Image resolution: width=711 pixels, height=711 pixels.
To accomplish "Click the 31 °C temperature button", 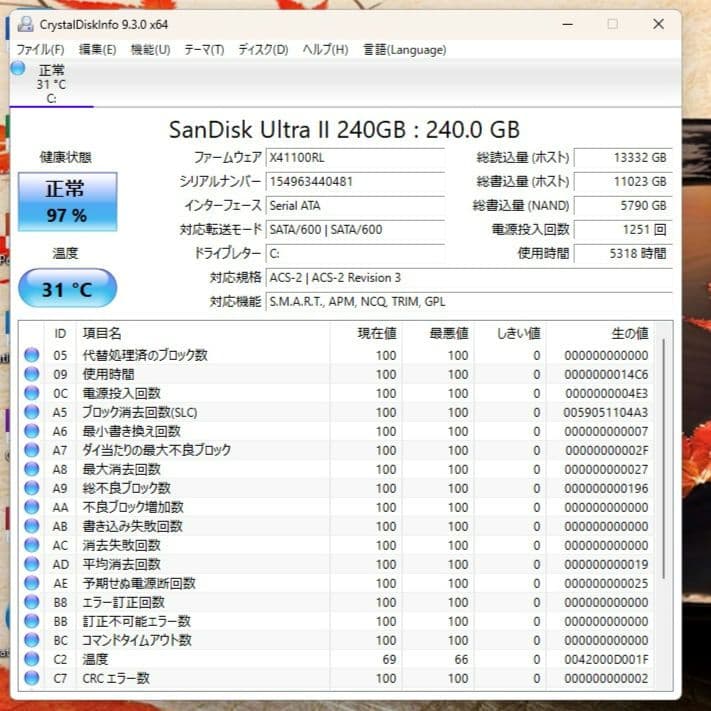I will pyautogui.click(x=68, y=288).
